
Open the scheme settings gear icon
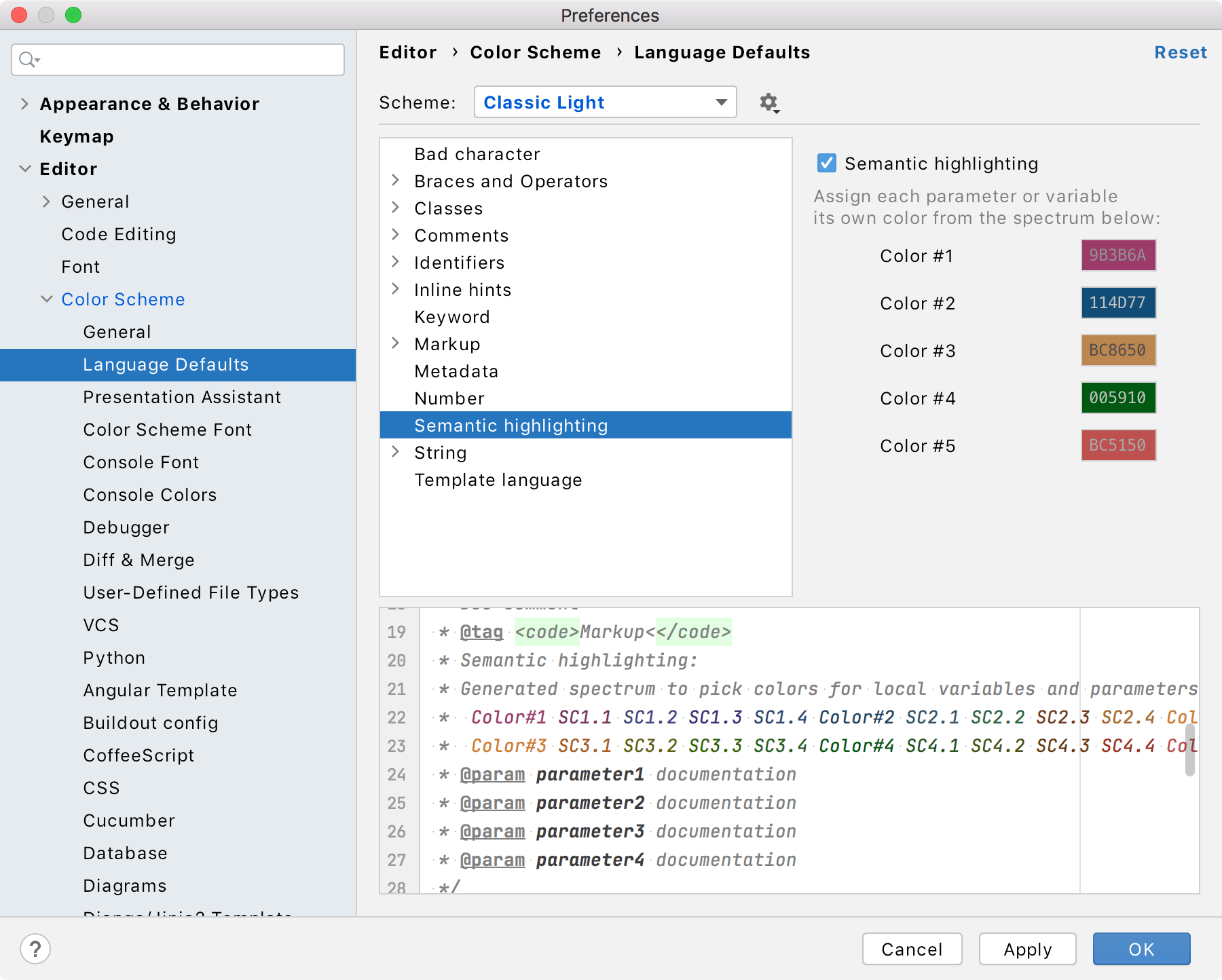tap(769, 102)
